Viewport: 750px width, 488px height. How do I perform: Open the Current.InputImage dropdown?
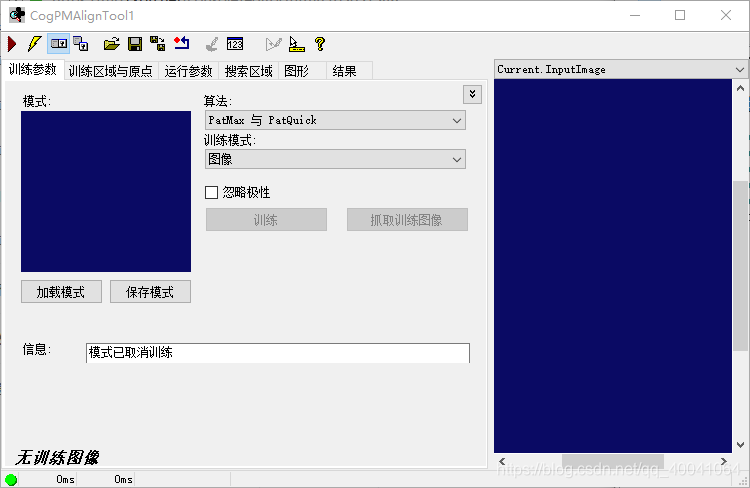621,69
